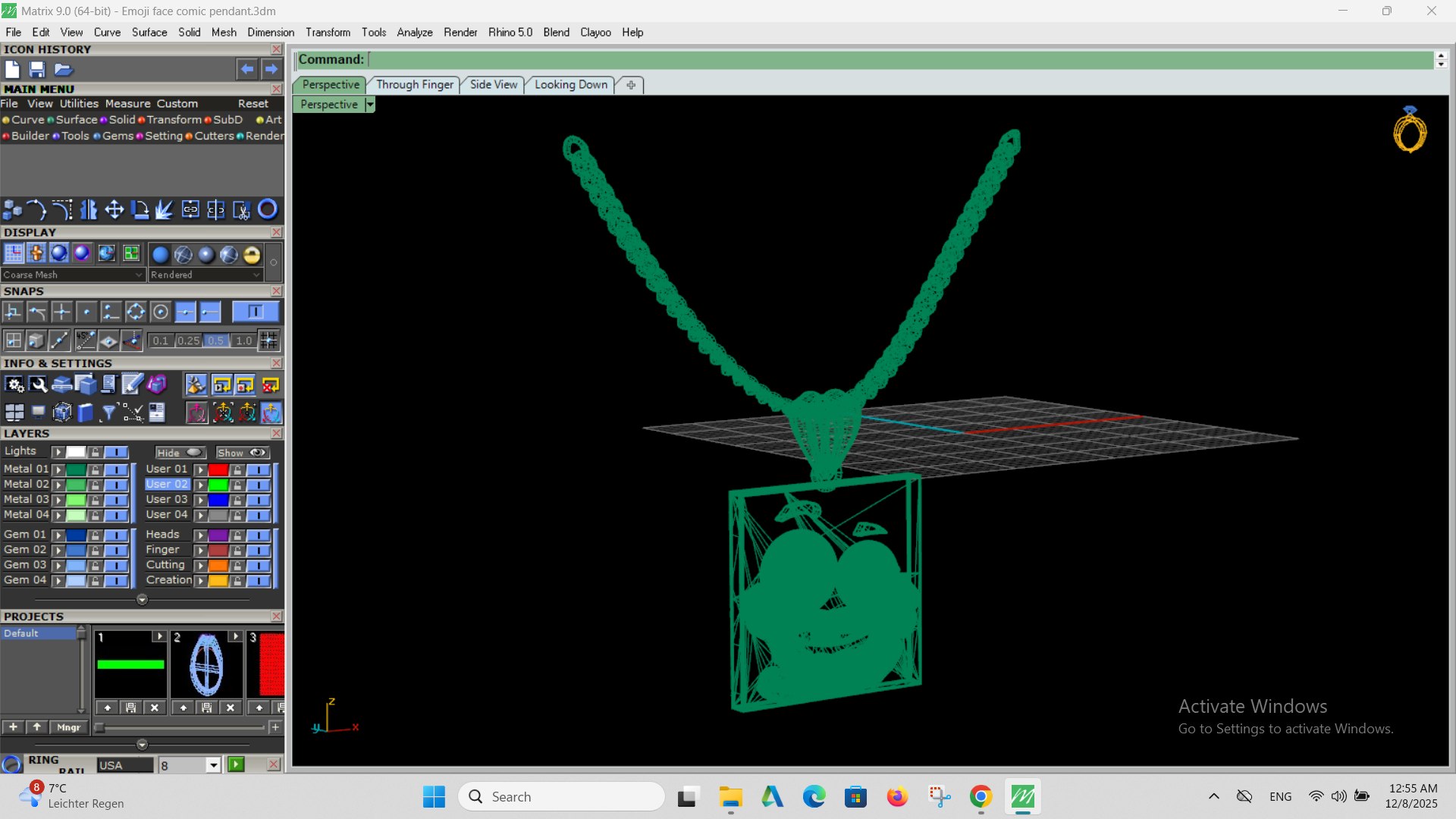Viewport: 1456px width, 819px height.
Task: Toggle the Center circle object snap
Action: [x=161, y=312]
